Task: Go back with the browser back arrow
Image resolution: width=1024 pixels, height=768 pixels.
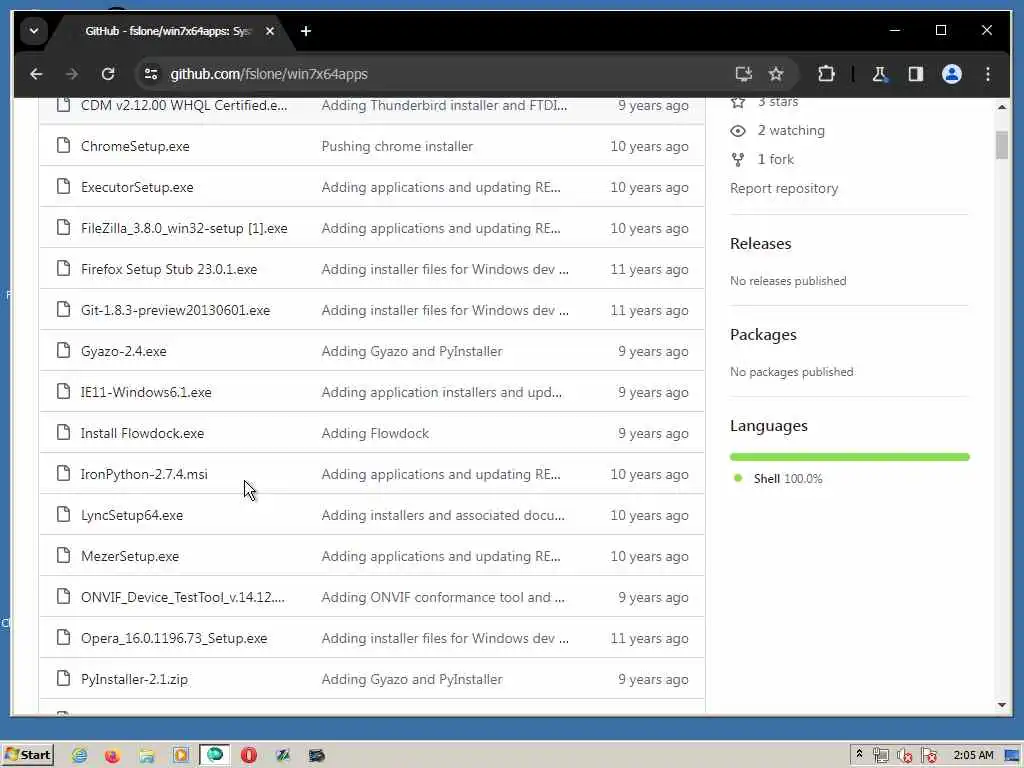Action: tap(36, 74)
